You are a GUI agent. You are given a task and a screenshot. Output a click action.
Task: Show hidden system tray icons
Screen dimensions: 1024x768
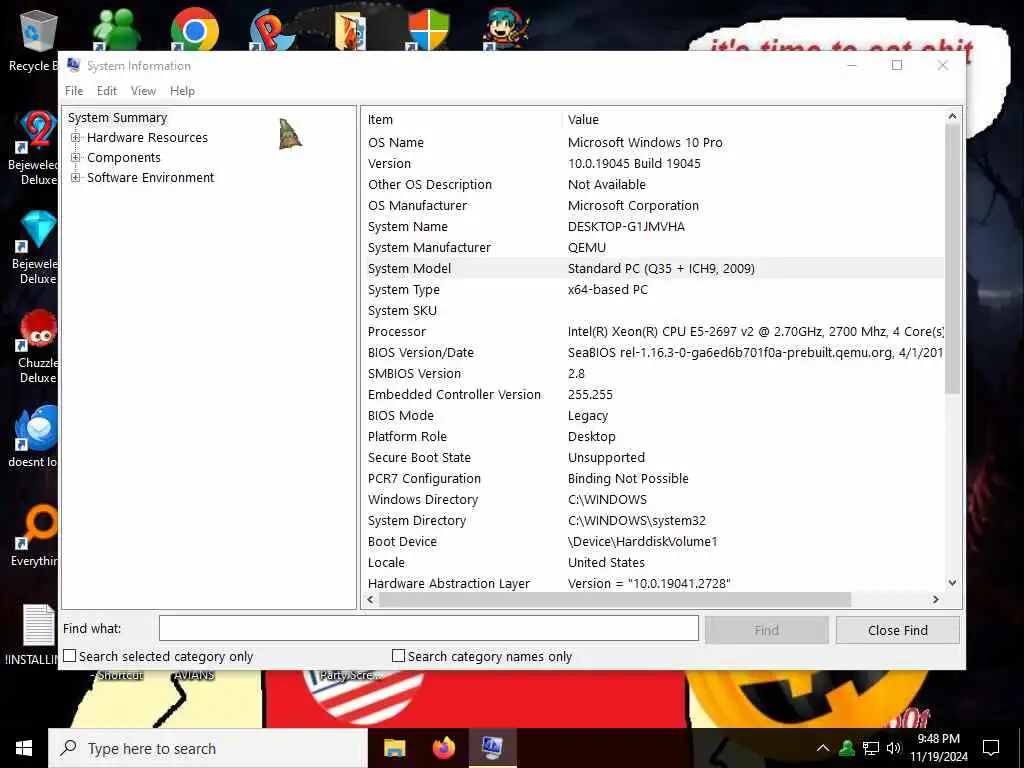[x=823, y=748]
